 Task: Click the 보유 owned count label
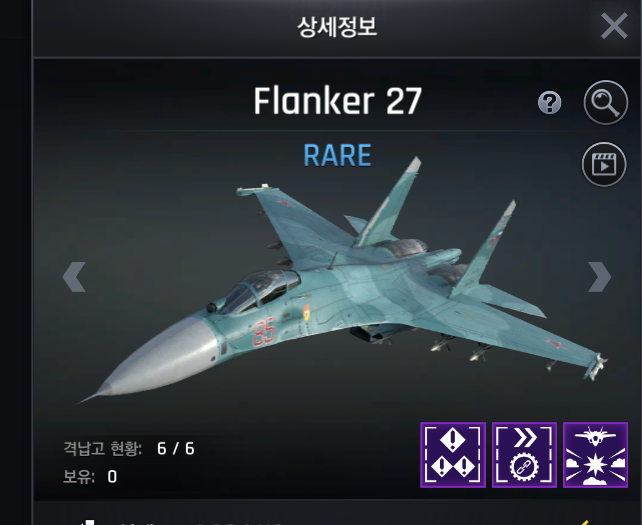(x=79, y=477)
